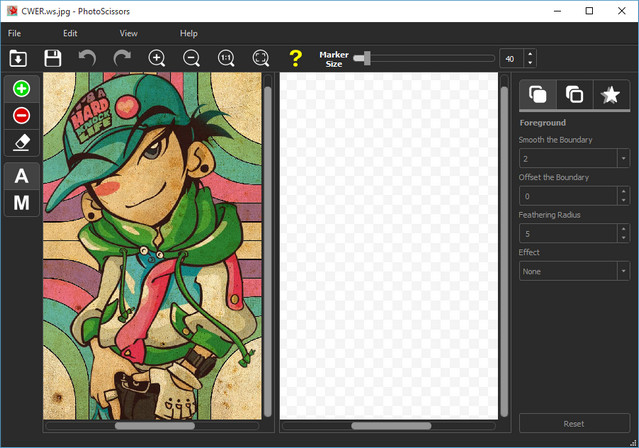Zoom in with the magnifier plus
The width and height of the screenshot is (639, 448).
[157, 58]
